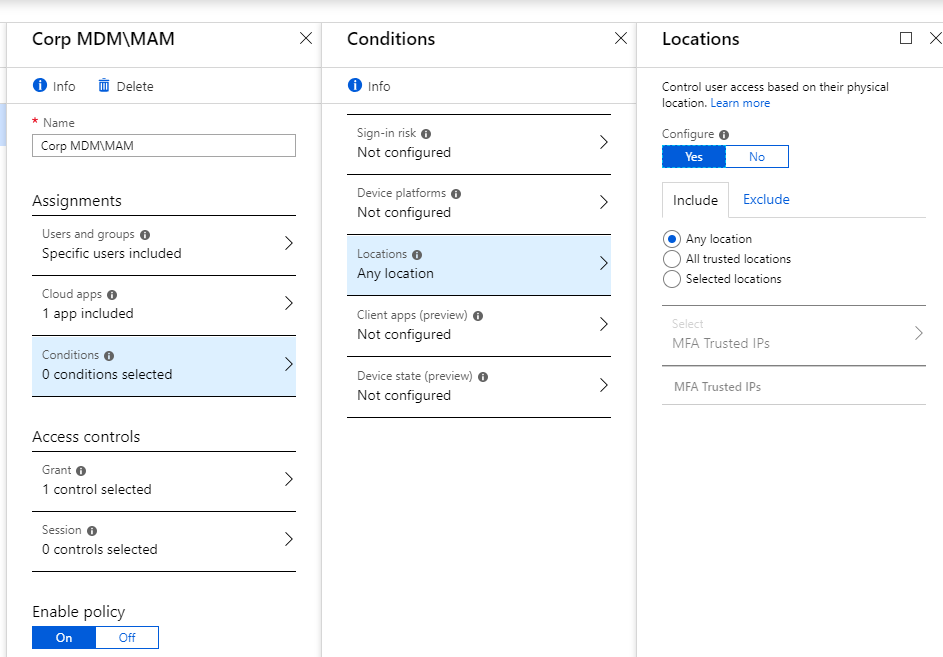
Task: Turn Enable policy Off
Action: click(x=127, y=638)
